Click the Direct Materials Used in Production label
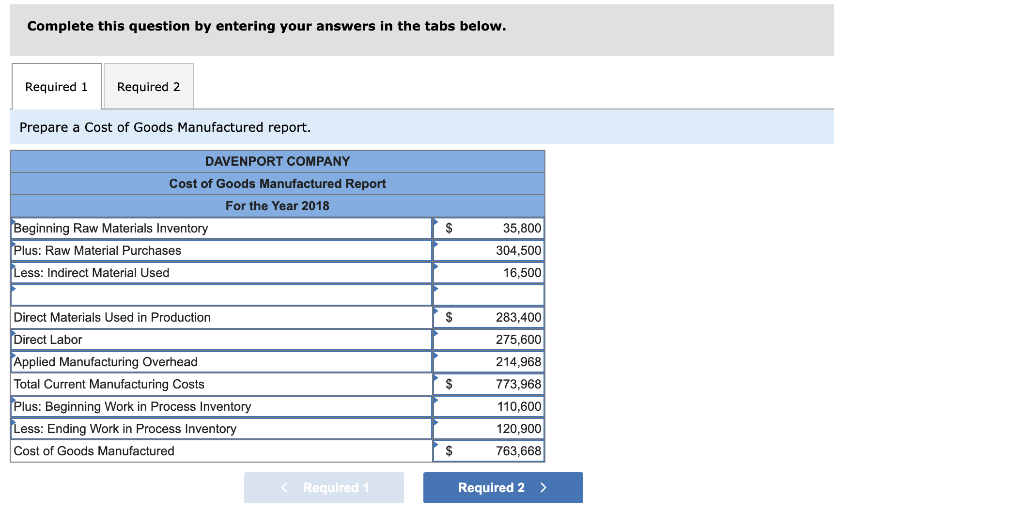 click(x=112, y=317)
